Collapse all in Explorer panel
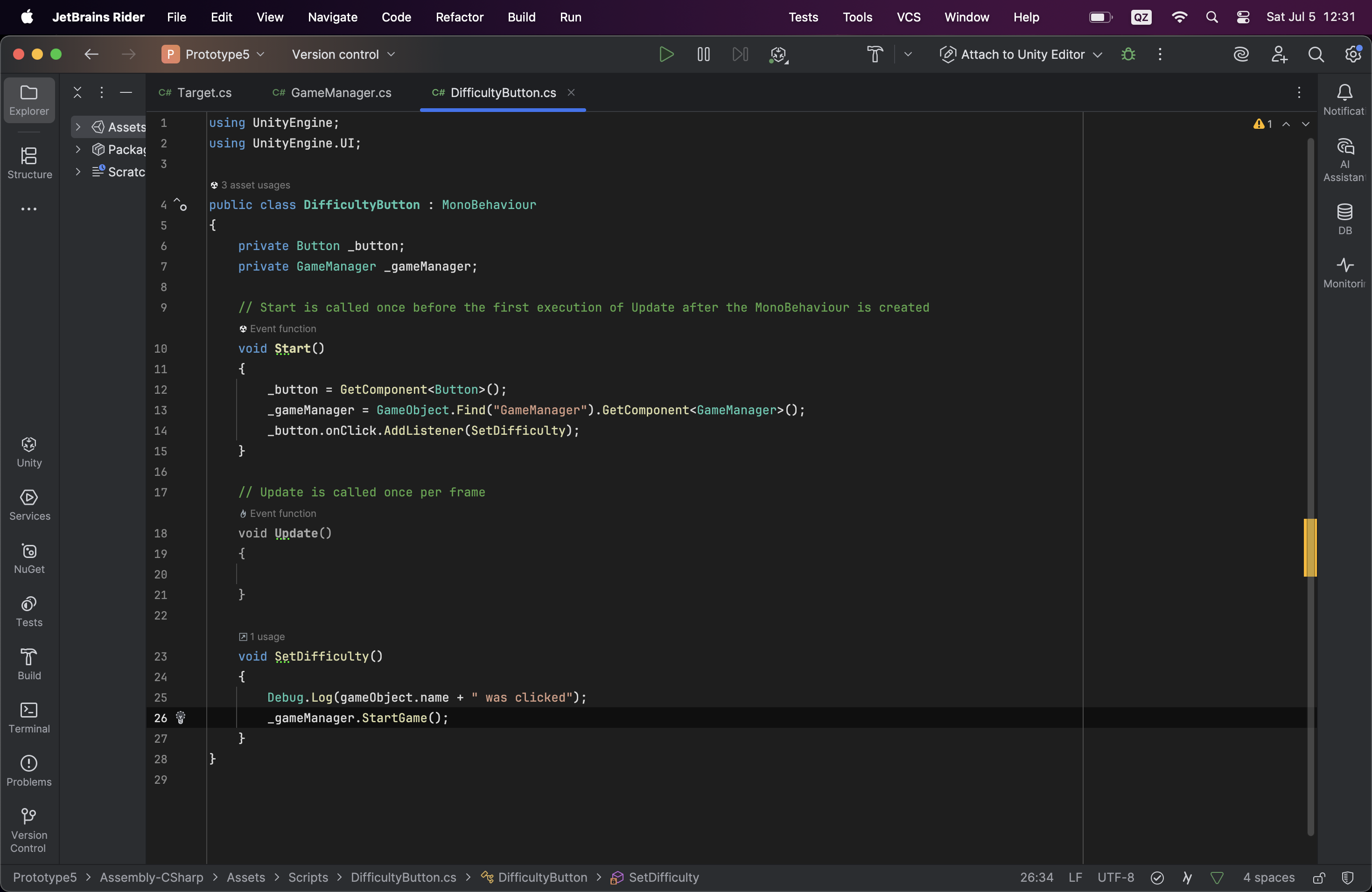 pyautogui.click(x=77, y=92)
